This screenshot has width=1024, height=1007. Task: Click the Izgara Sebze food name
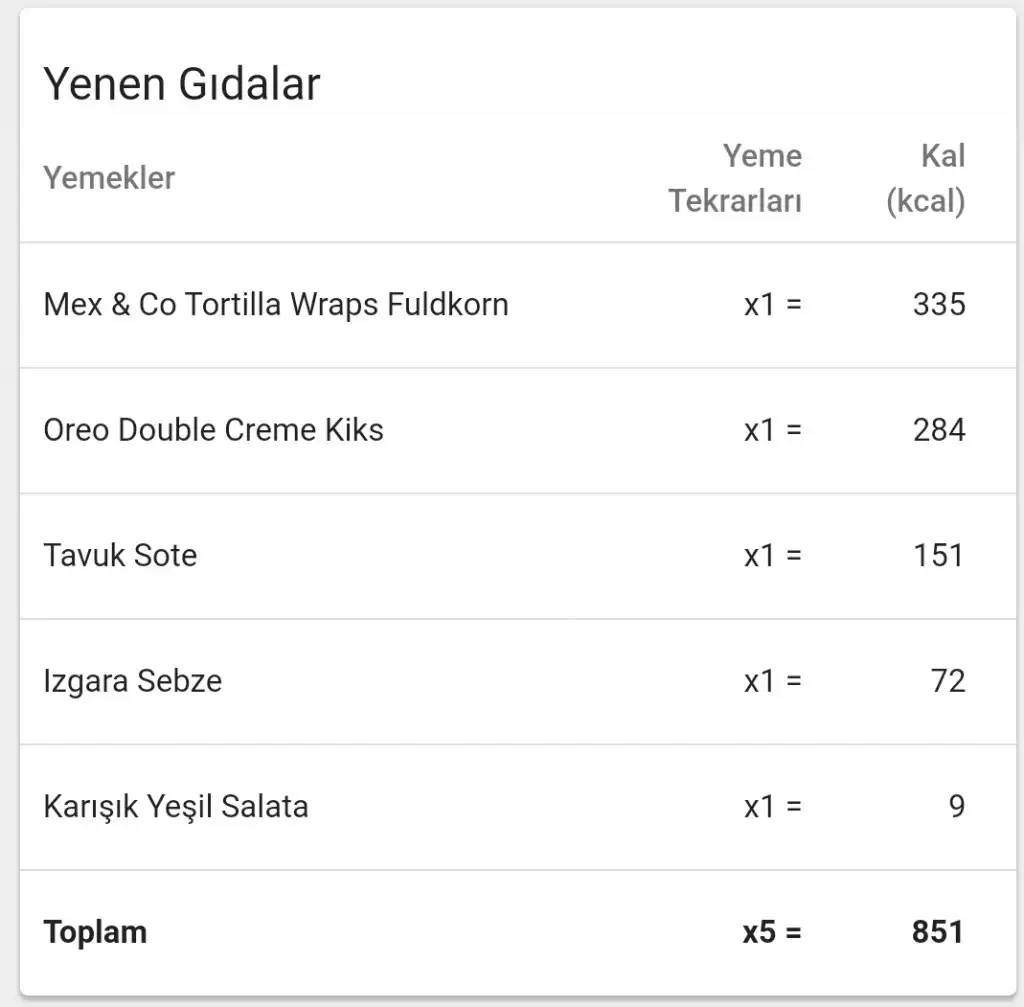(x=132, y=681)
